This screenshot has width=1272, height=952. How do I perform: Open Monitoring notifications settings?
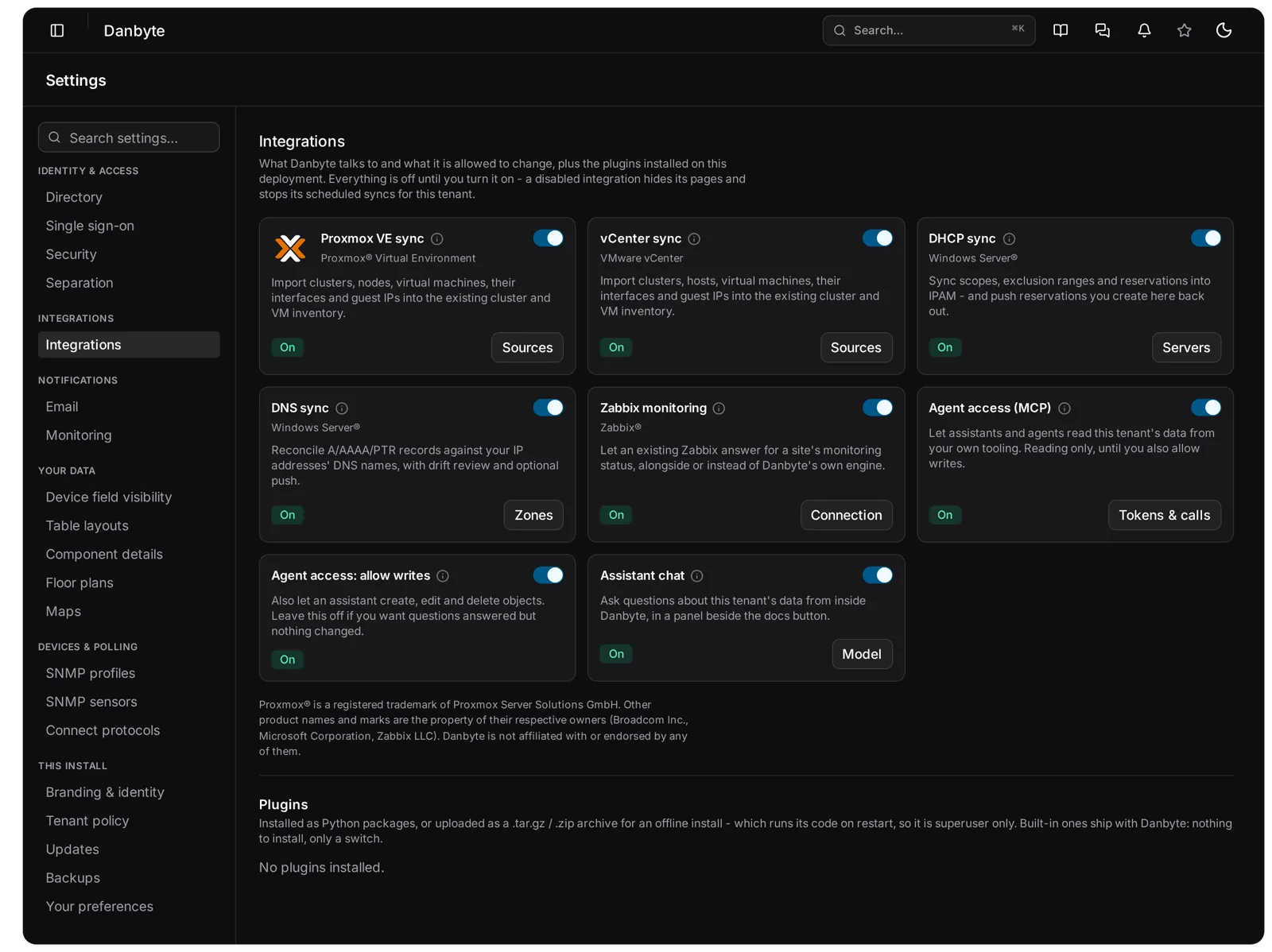tap(129, 435)
